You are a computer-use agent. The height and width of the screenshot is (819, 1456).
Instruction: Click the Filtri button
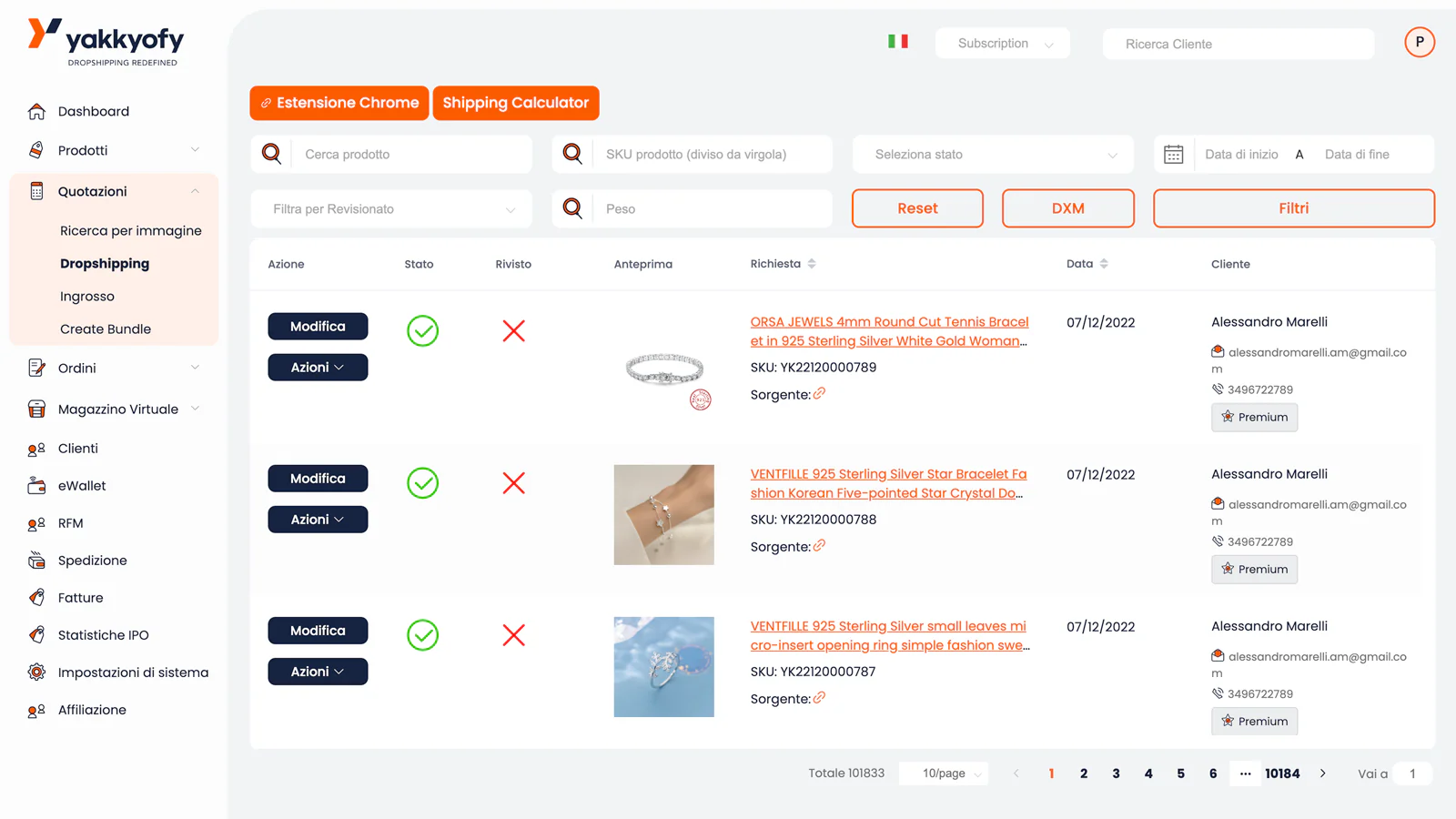pyautogui.click(x=1294, y=208)
